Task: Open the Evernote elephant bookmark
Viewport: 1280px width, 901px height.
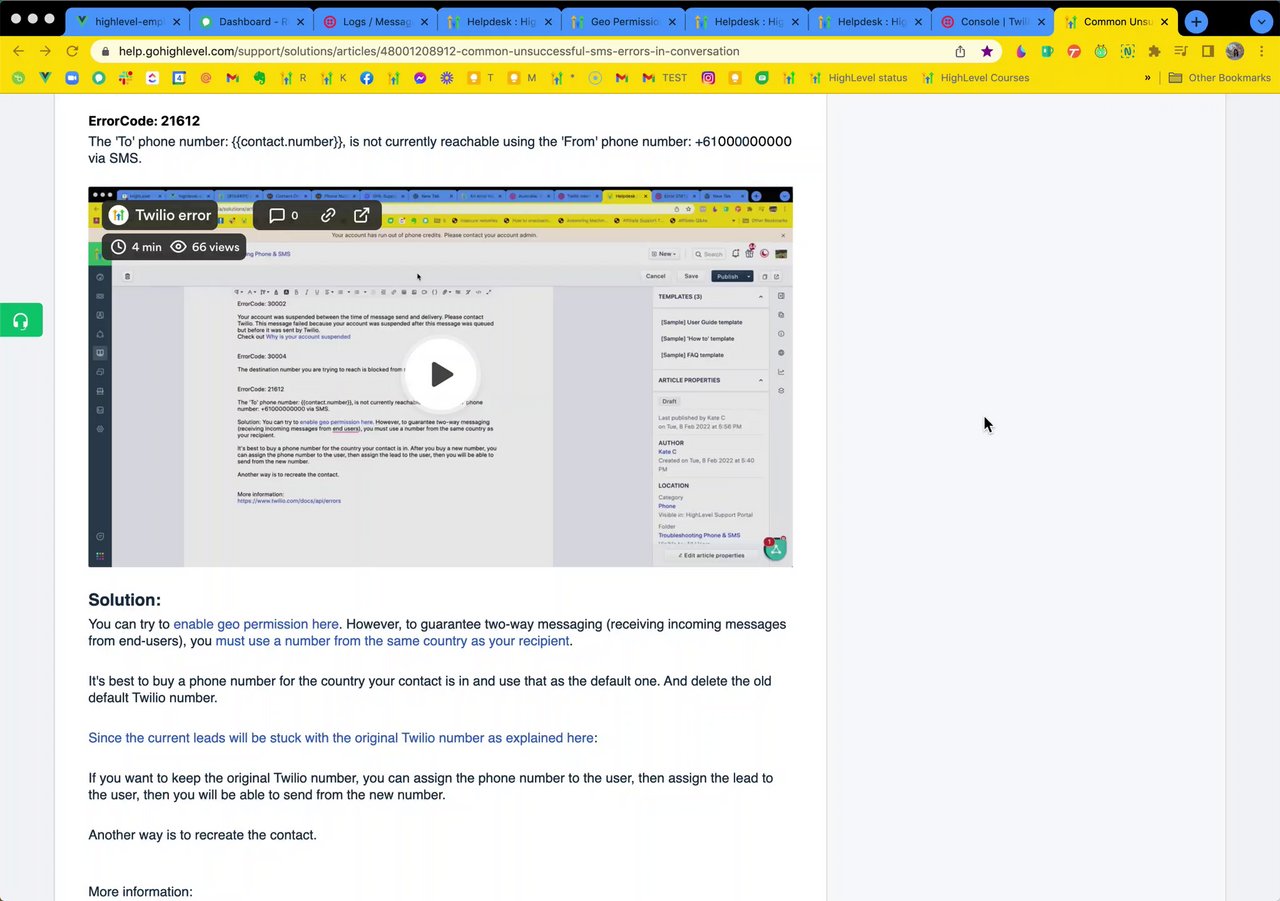Action: pyautogui.click(x=259, y=78)
